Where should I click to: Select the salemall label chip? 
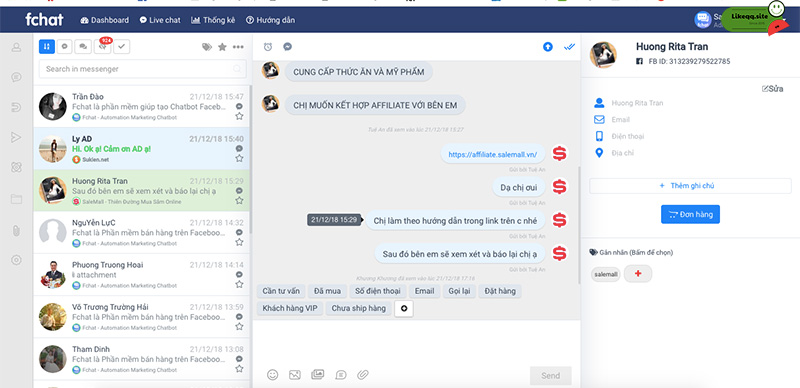606,274
